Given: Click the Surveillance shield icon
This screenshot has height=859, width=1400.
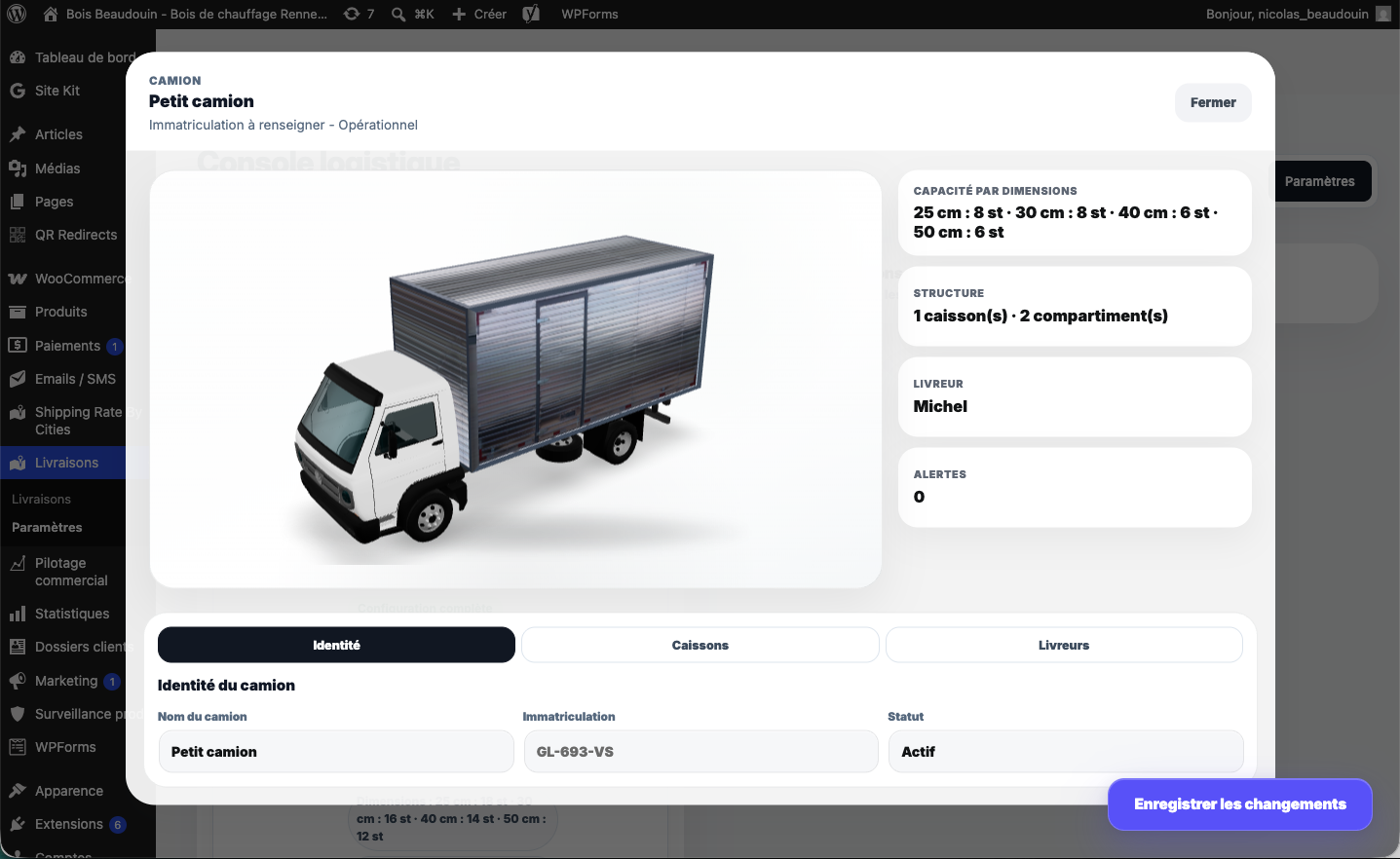Looking at the screenshot, I should pyautogui.click(x=18, y=714).
